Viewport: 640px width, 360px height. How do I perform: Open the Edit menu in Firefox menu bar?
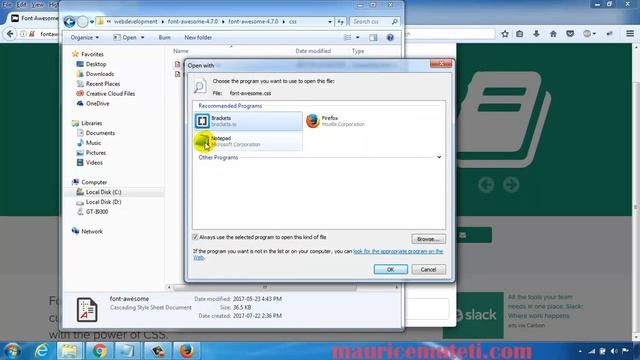[x=21, y=4]
